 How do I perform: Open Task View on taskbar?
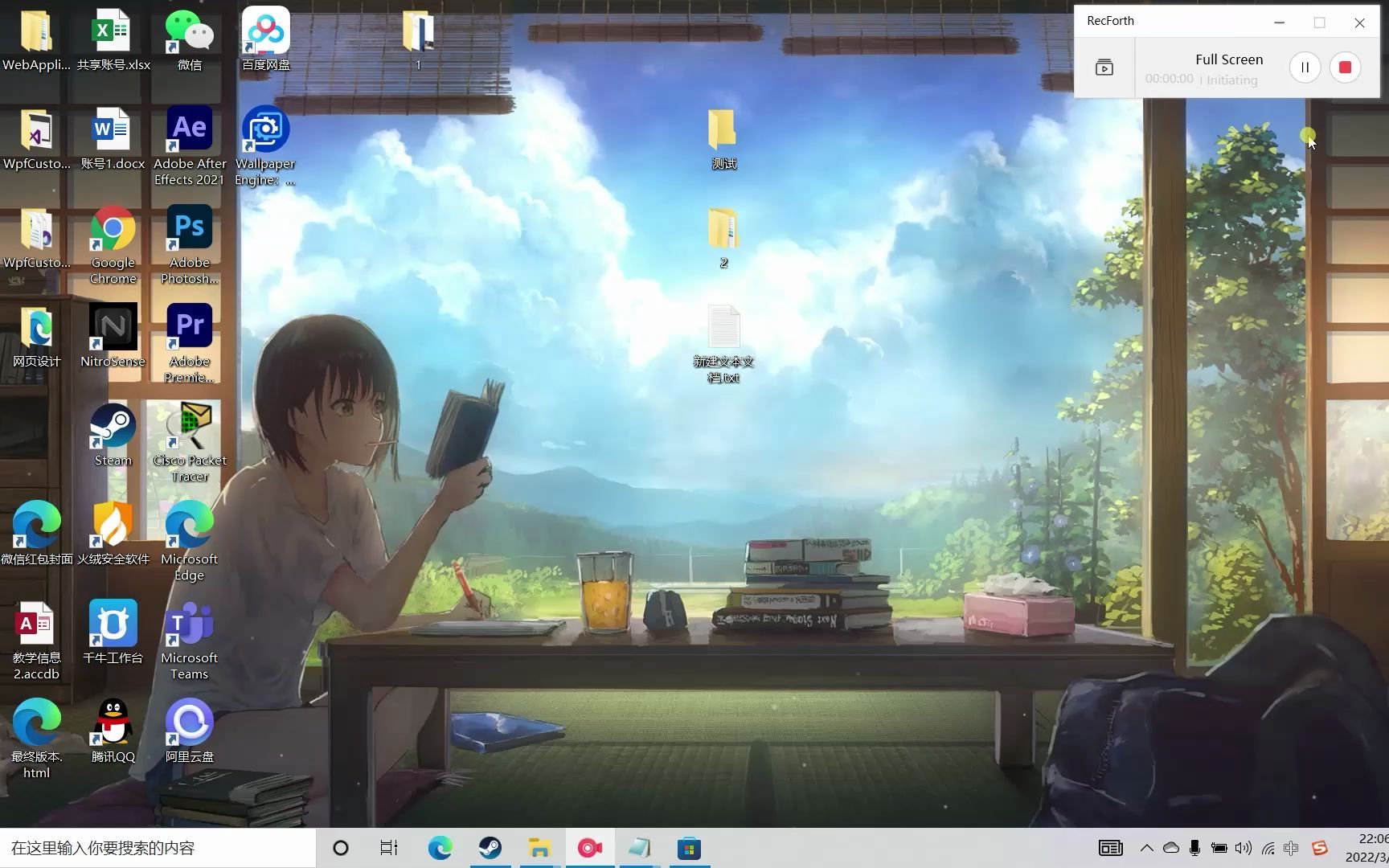[x=389, y=848]
